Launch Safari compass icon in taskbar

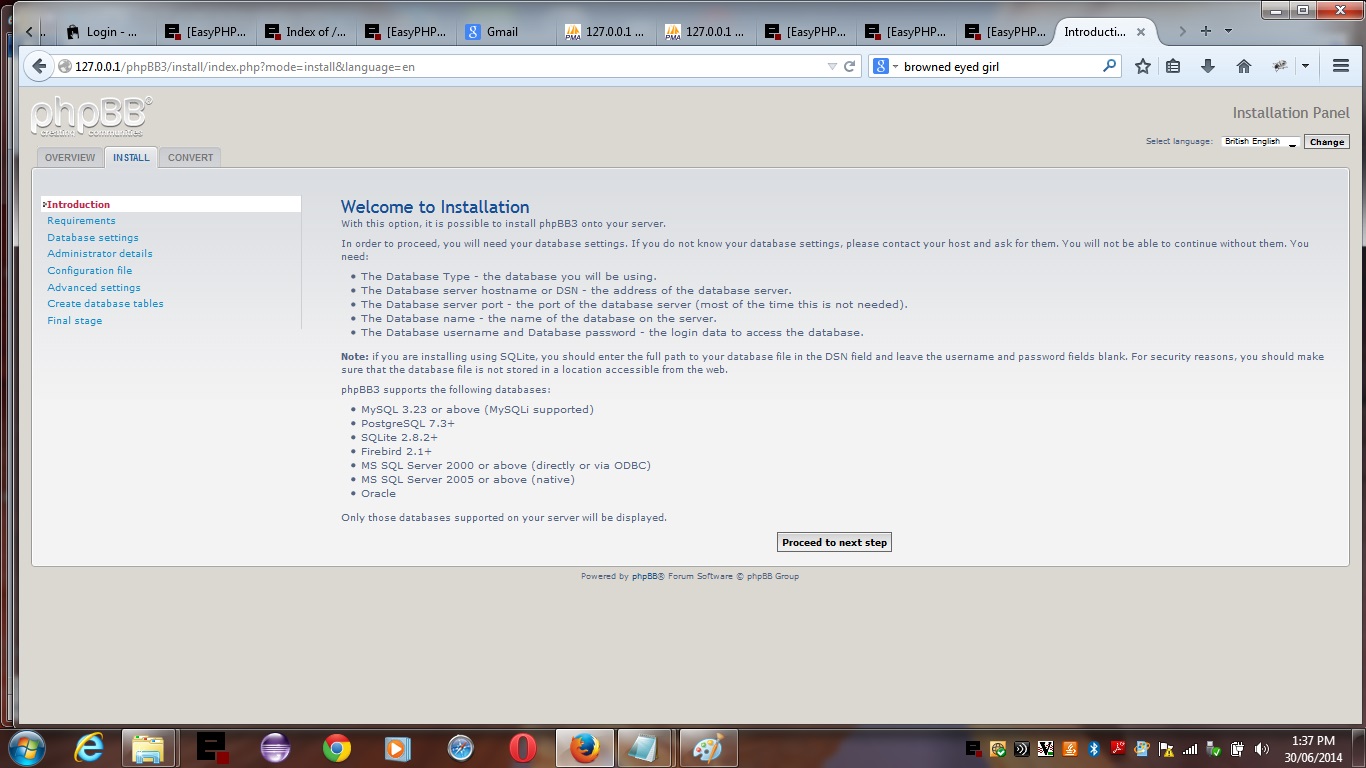click(460, 748)
